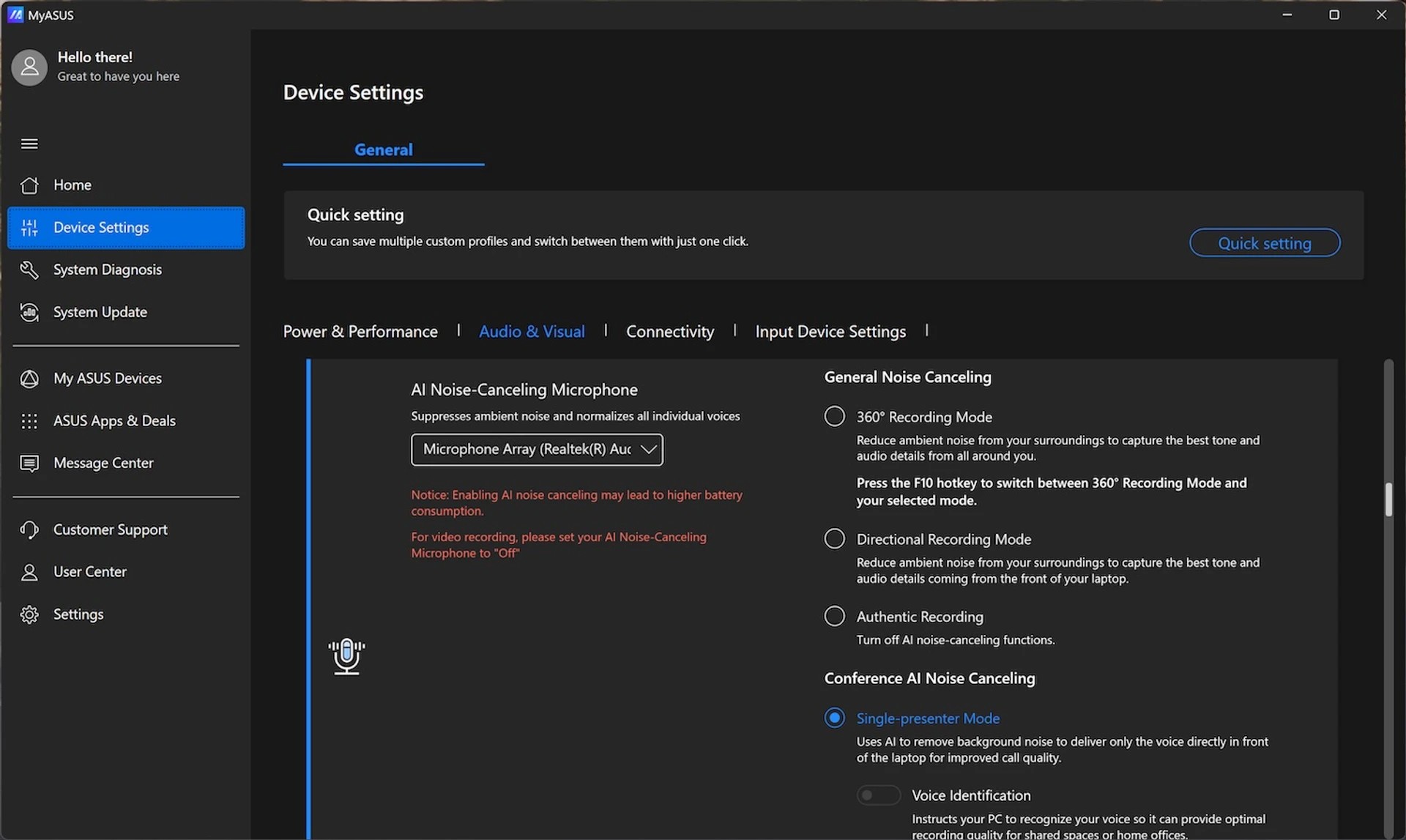Click the vertical scrollbar thumb
Image resolution: width=1406 pixels, height=840 pixels.
pyautogui.click(x=1388, y=499)
